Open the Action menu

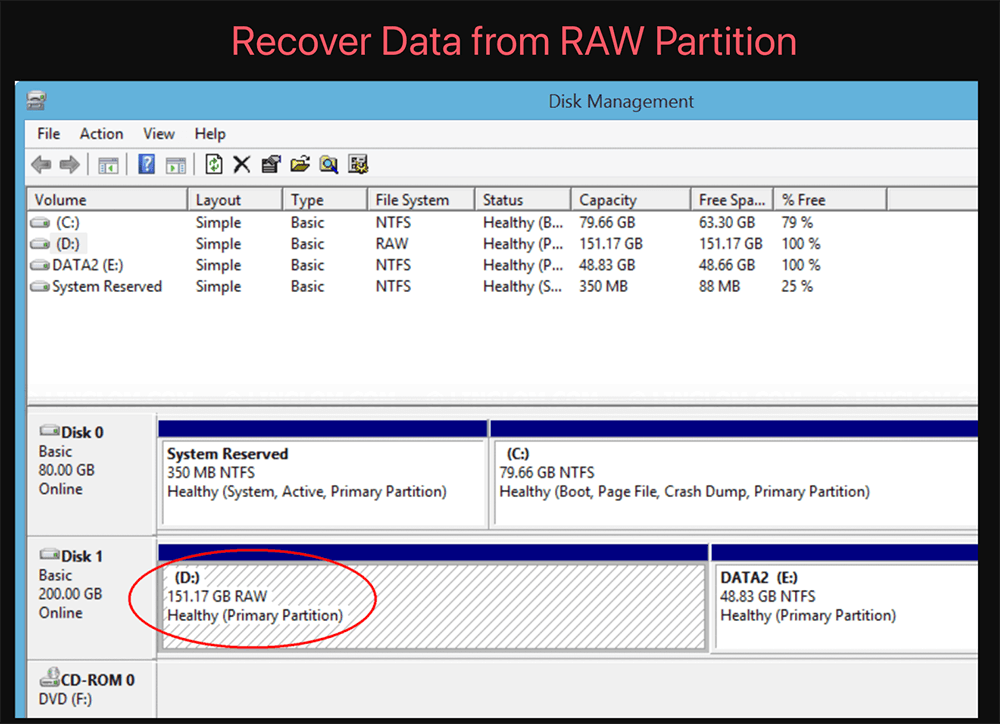click(x=101, y=133)
